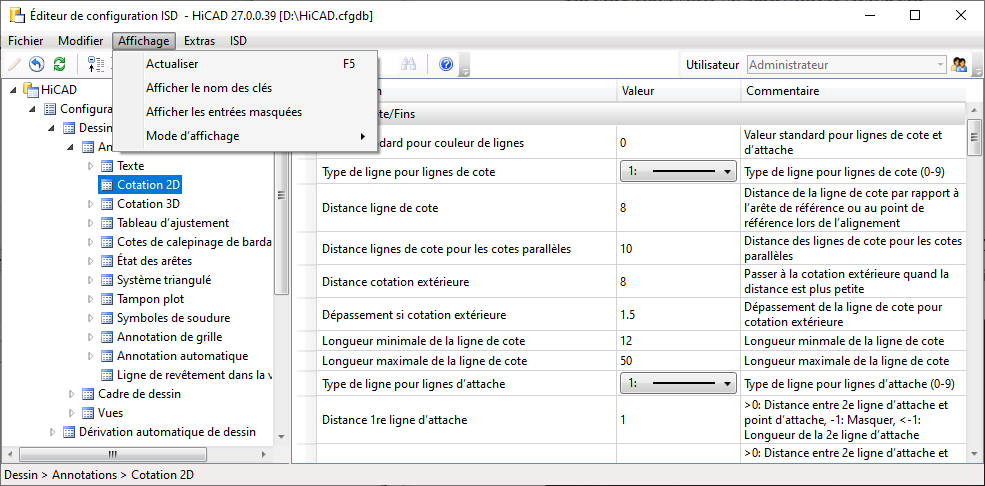Click Afficher les entrées masquées
Image resolution: width=985 pixels, height=486 pixels.
(x=223, y=112)
